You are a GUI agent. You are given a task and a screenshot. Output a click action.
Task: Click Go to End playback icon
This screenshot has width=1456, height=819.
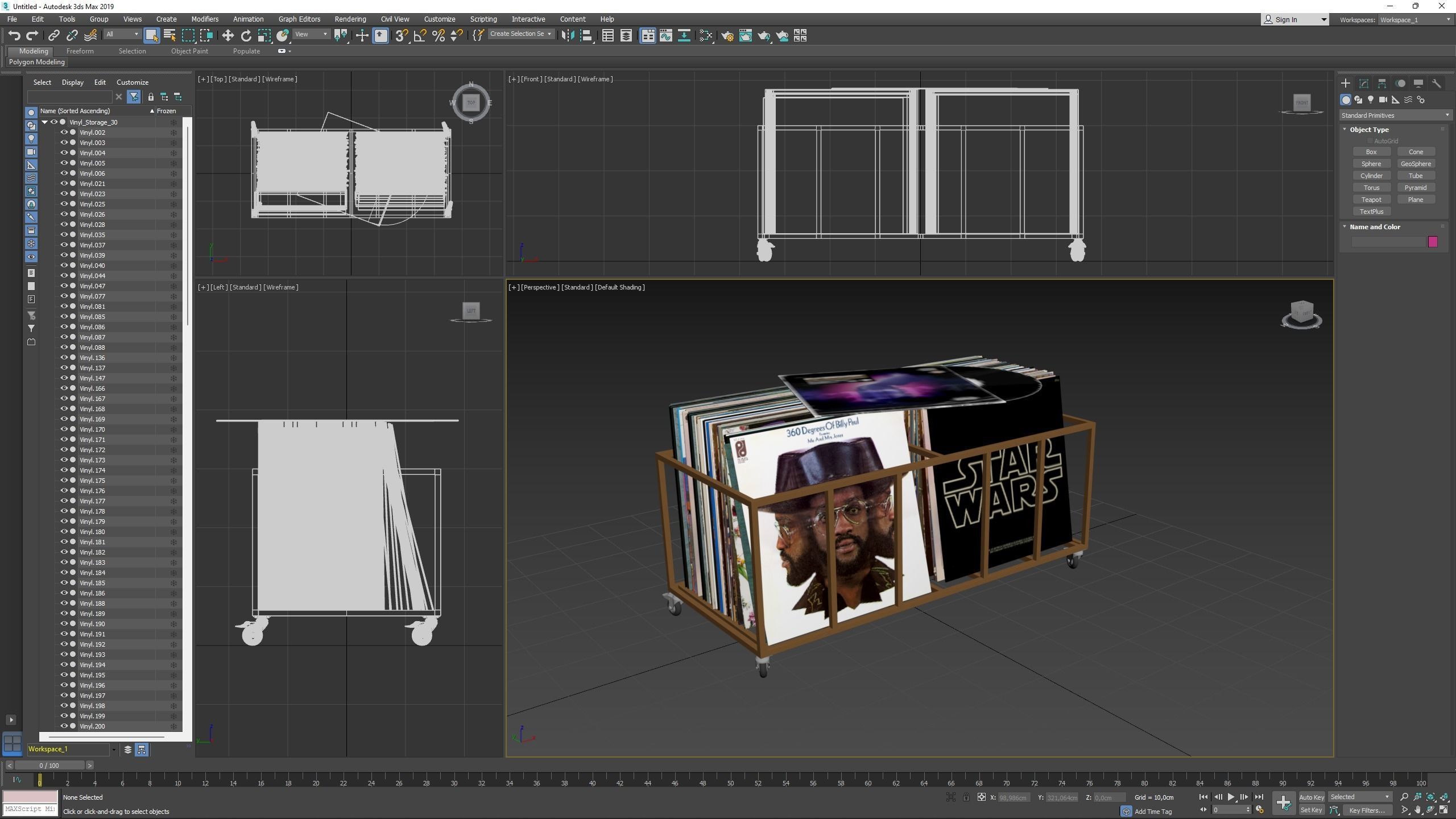(1259, 797)
